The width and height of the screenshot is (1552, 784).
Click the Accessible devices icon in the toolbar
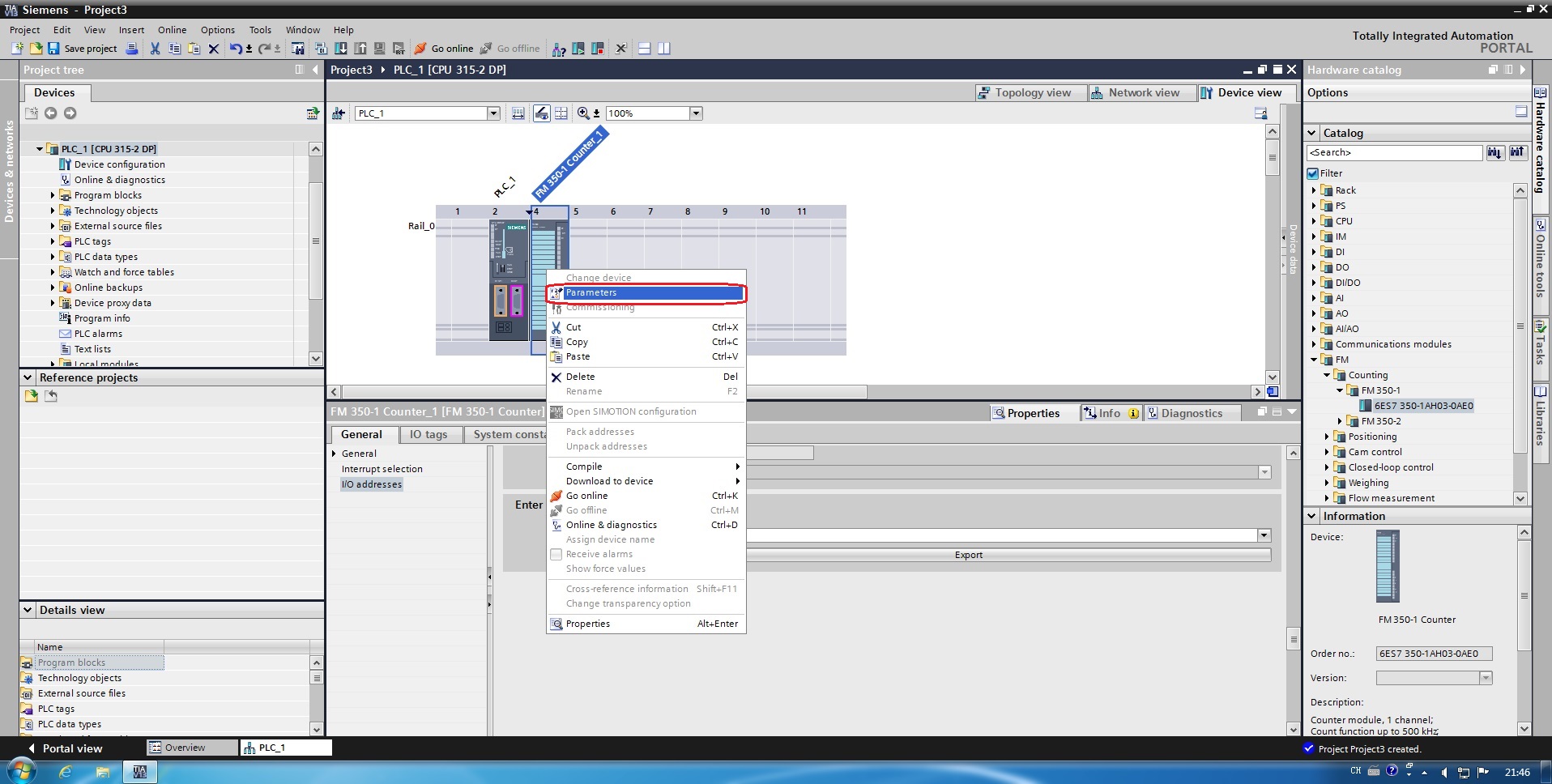tap(559, 49)
